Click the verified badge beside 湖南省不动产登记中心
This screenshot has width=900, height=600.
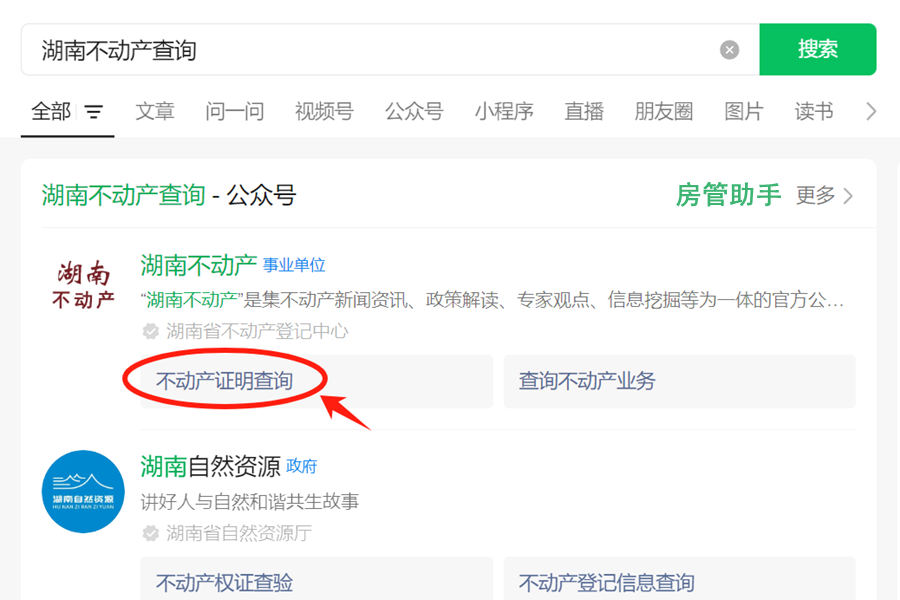pyautogui.click(x=150, y=331)
